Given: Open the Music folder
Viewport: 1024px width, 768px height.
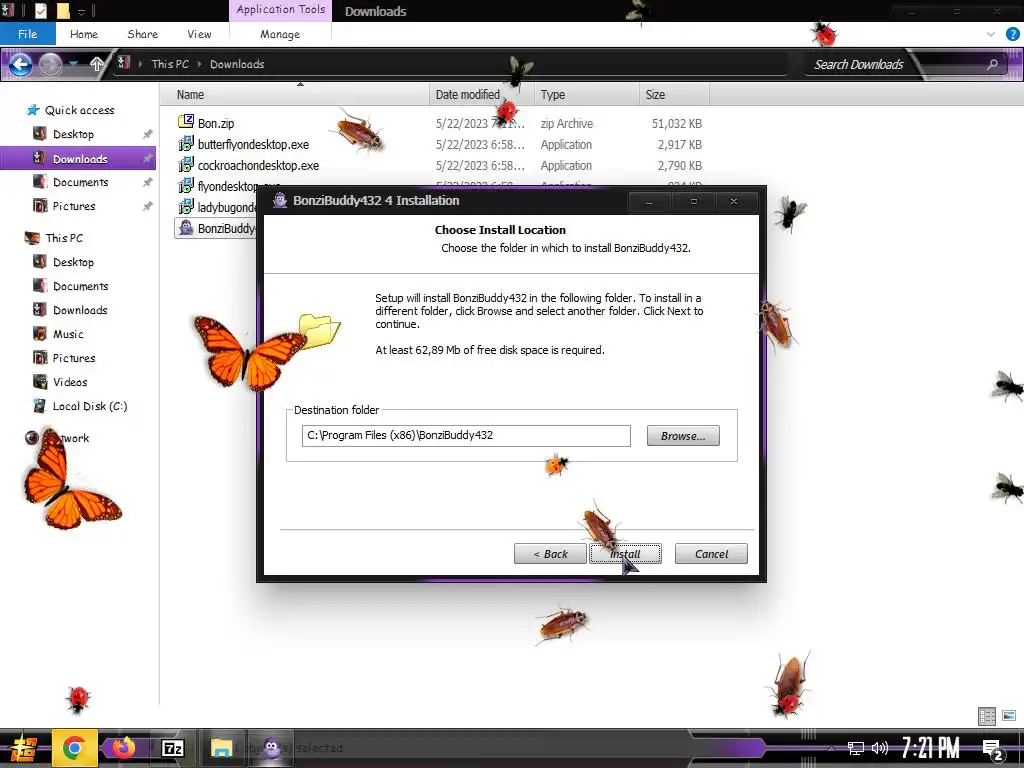Looking at the screenshot, I should (x=68, y=334).
